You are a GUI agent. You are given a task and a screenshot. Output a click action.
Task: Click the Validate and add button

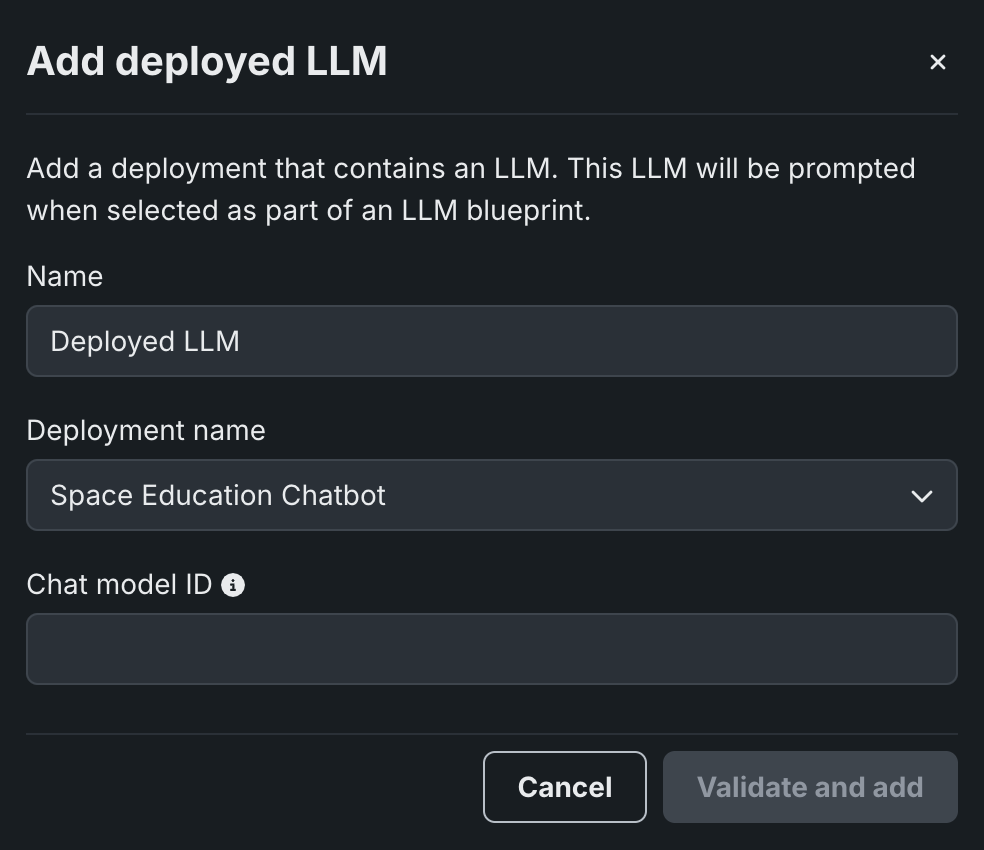(809, 787)
